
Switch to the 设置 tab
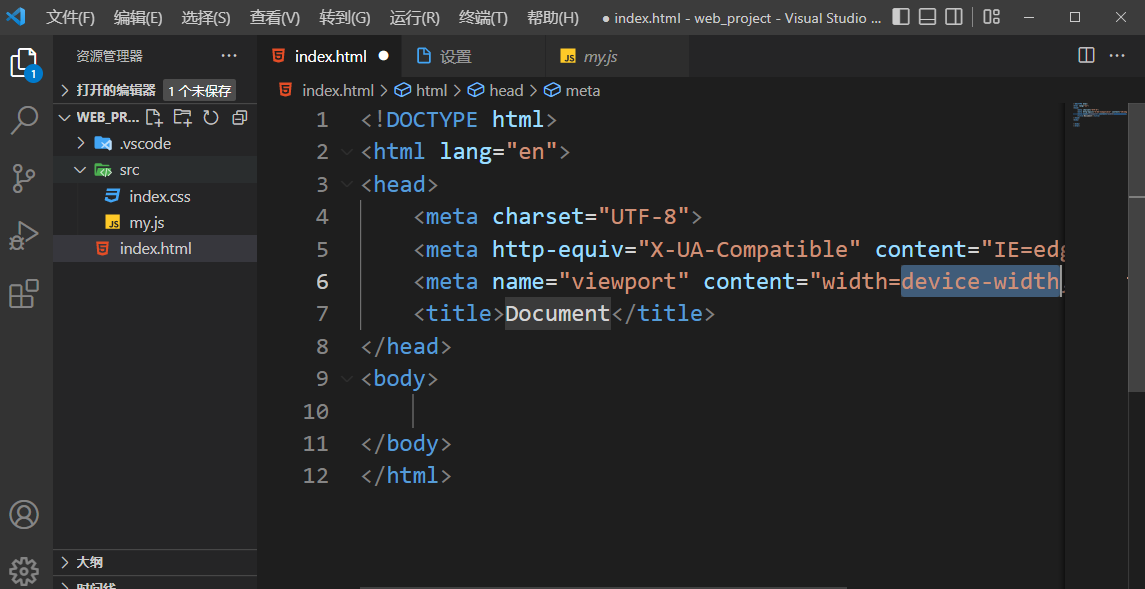473,56
